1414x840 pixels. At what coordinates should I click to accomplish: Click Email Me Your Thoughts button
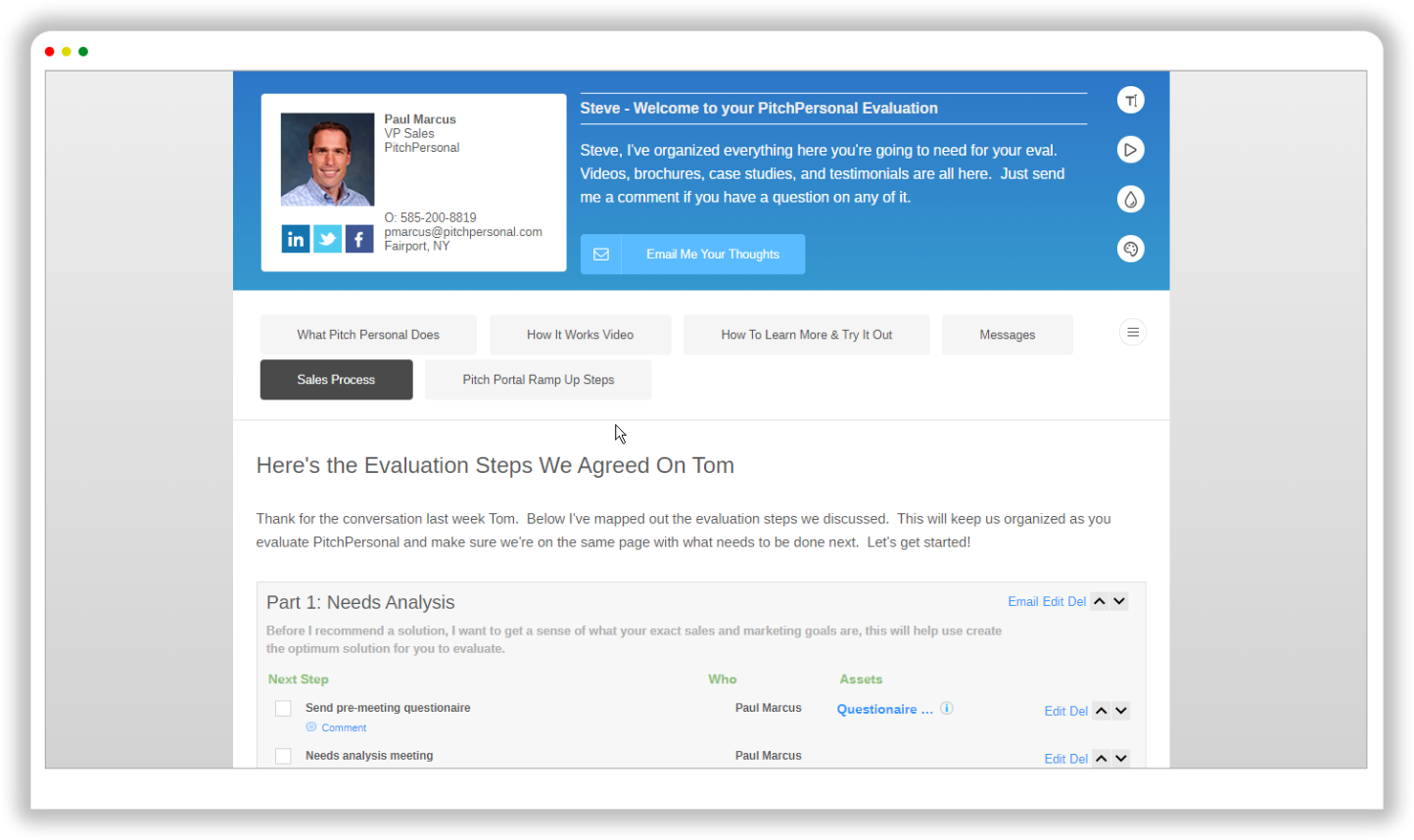pos(692,255)
